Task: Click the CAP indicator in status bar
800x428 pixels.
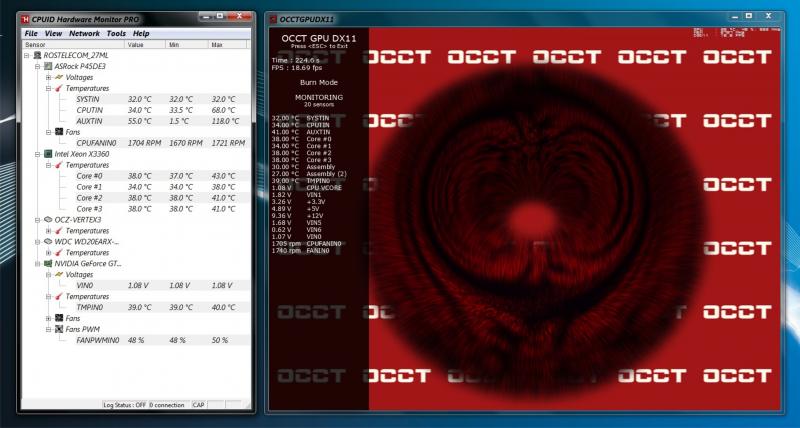Action: click(198, 405)
